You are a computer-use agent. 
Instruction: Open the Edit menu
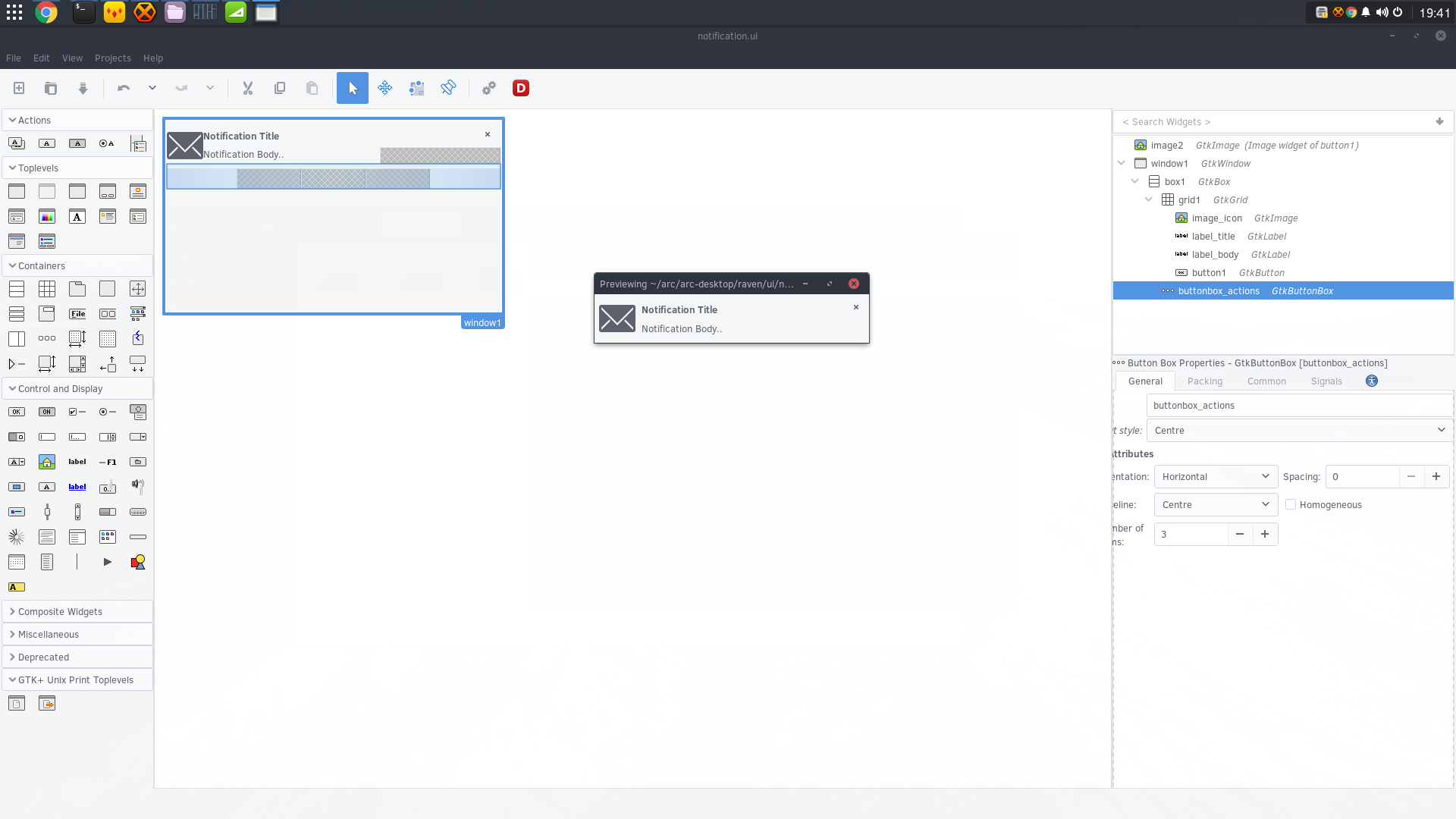coord(42,58)
